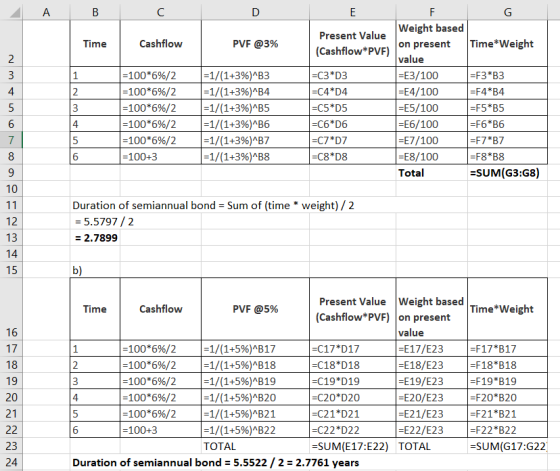
Task: Click the 'b)' label cell
Action: click(x=95, y=270)
